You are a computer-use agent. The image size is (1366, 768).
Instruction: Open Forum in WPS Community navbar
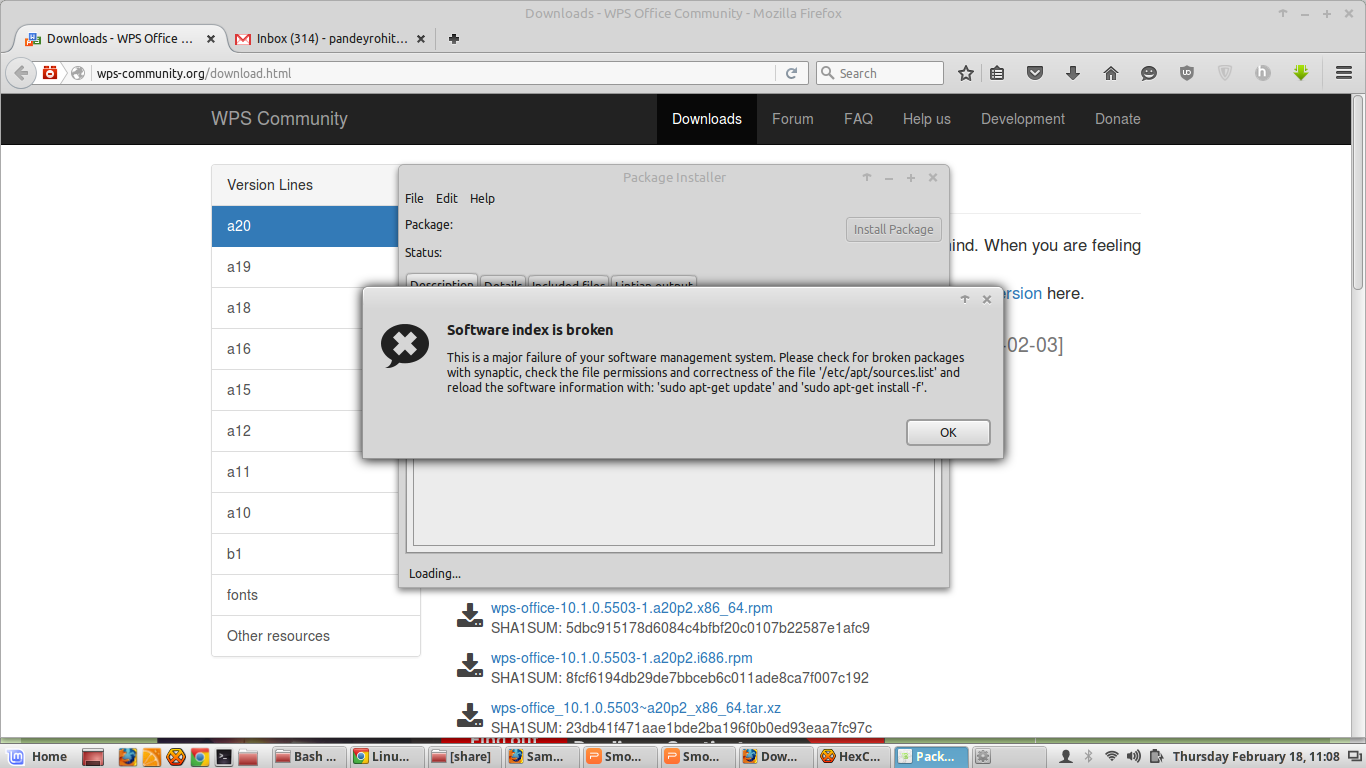point(793,119)
